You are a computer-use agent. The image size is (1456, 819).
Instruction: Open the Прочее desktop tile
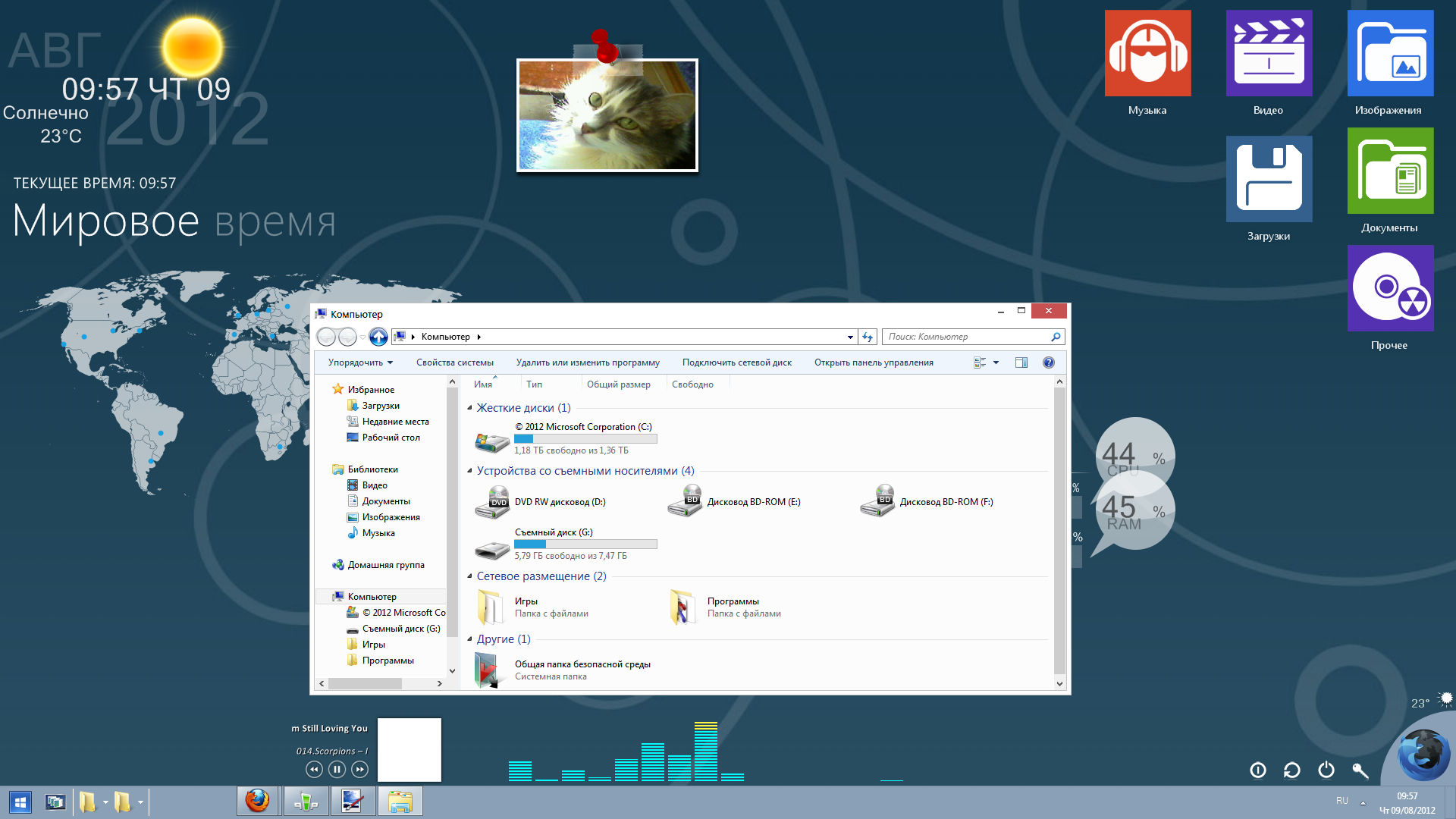[1390, 288]
